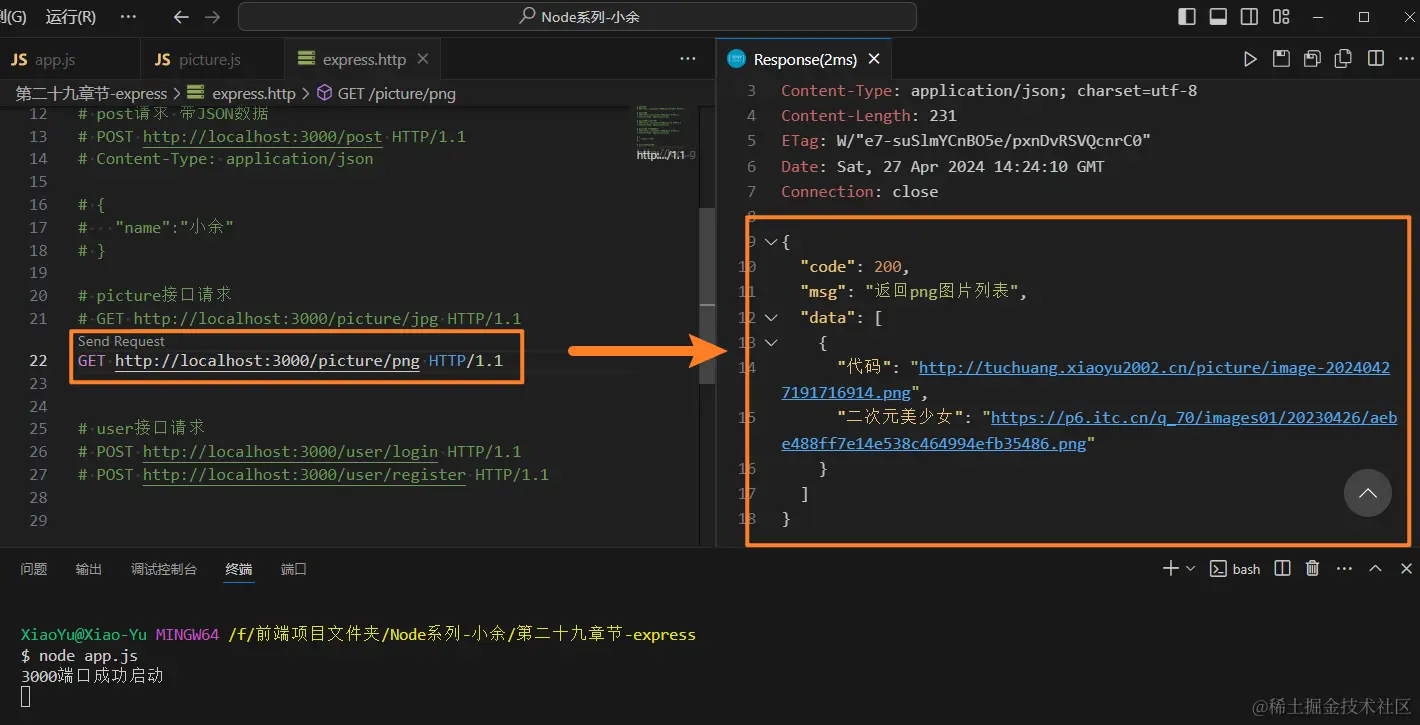The width and height of the screenshot is (1420, 725).
Task: Open localhost:3000/post link on line 13
Action: pyautogui.click(x=262, y=136)
